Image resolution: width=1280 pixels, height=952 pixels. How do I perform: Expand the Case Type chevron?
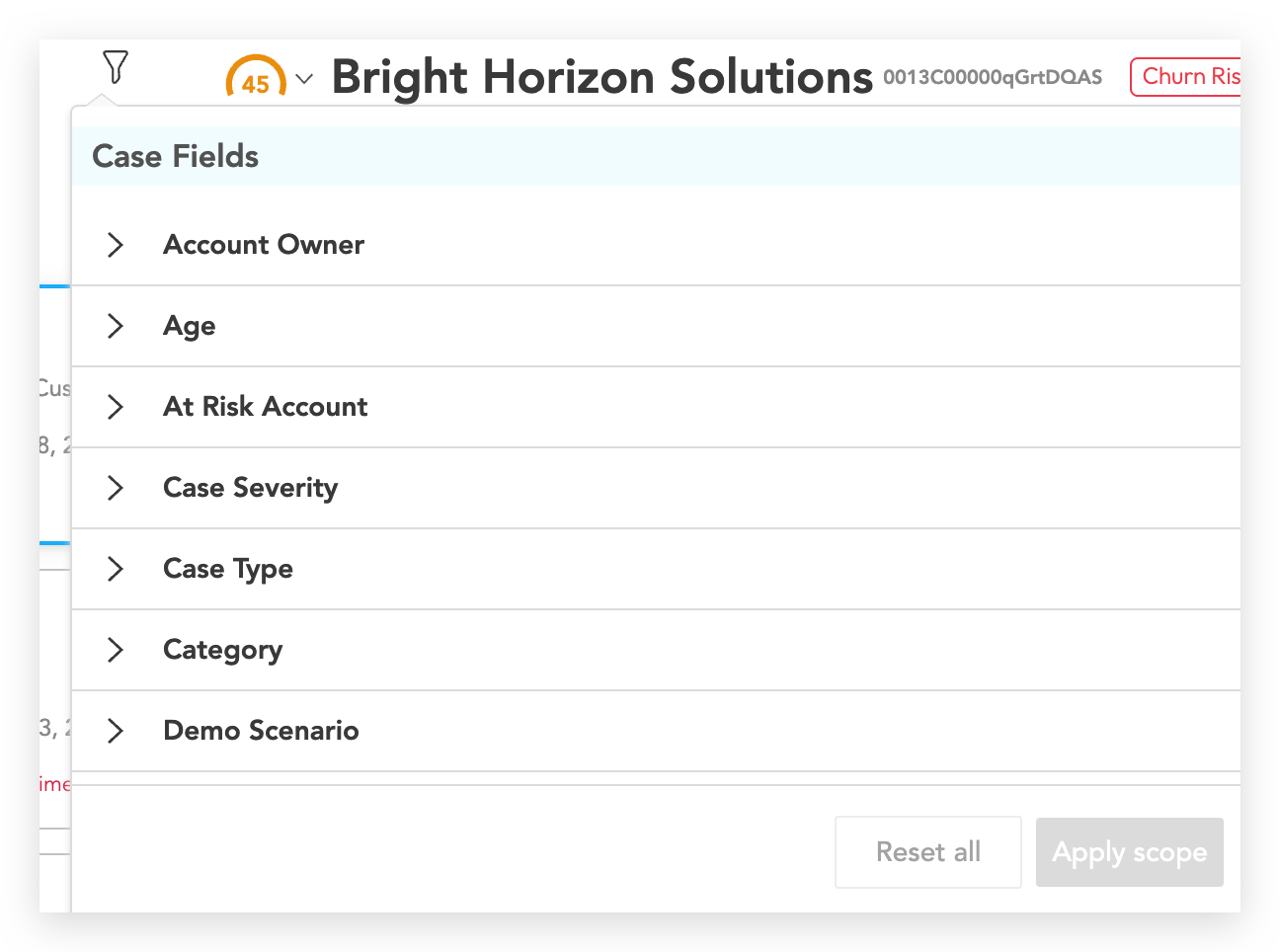[x=116, y=569]
